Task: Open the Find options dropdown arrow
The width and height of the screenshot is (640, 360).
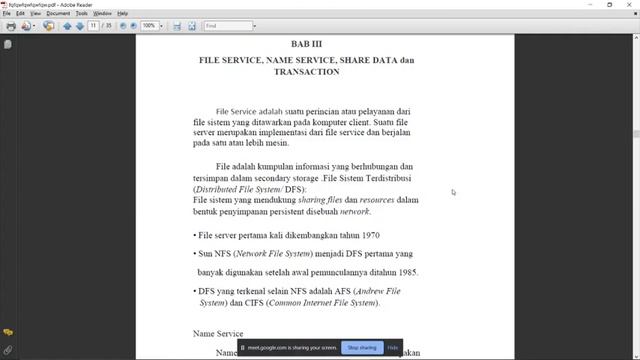Action: [x=255, y=26]
